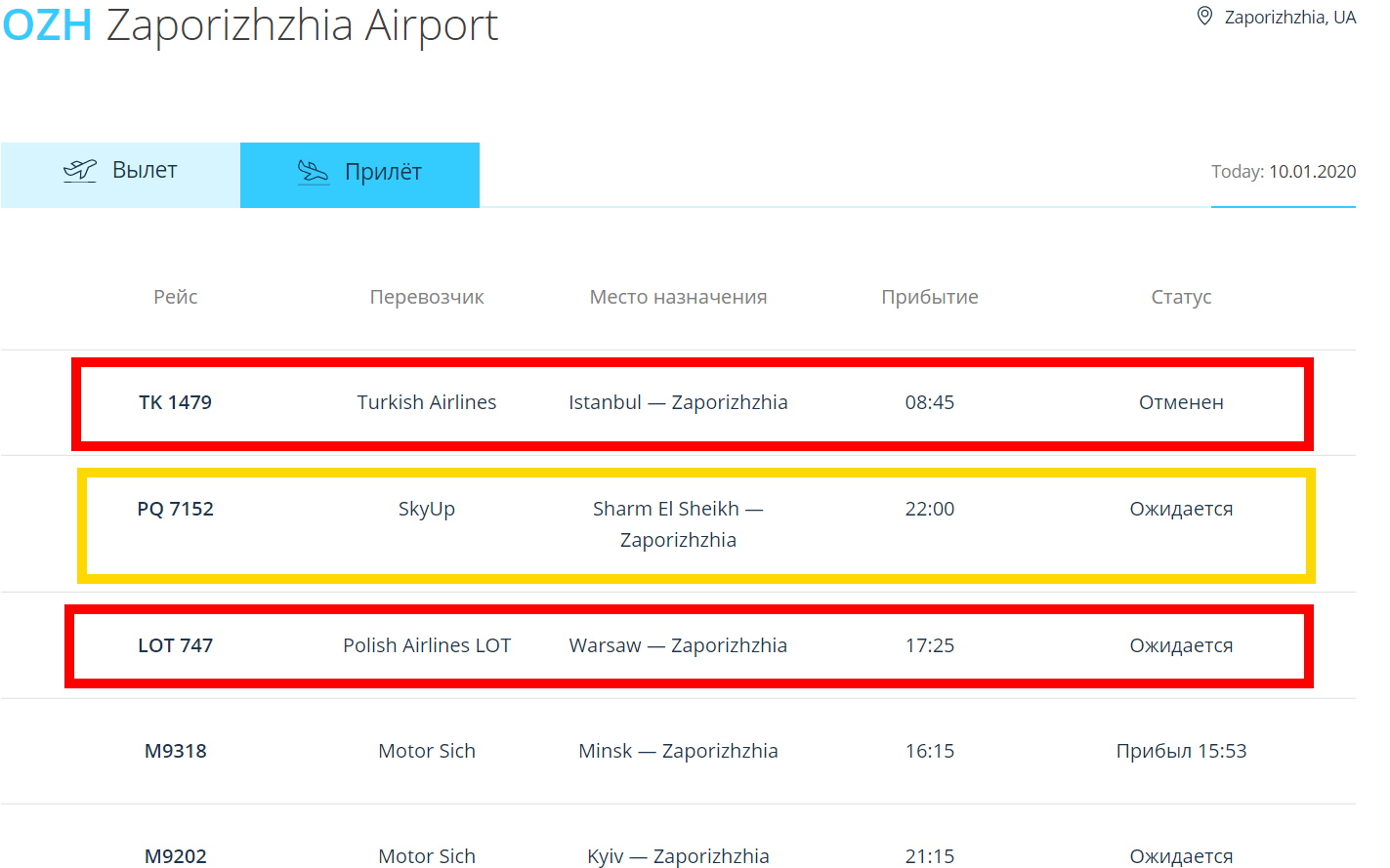Image resolution: width=1390 pixels, height=868 pixels.
Task: Click the Прибытие column header
Action: [930, 297]
